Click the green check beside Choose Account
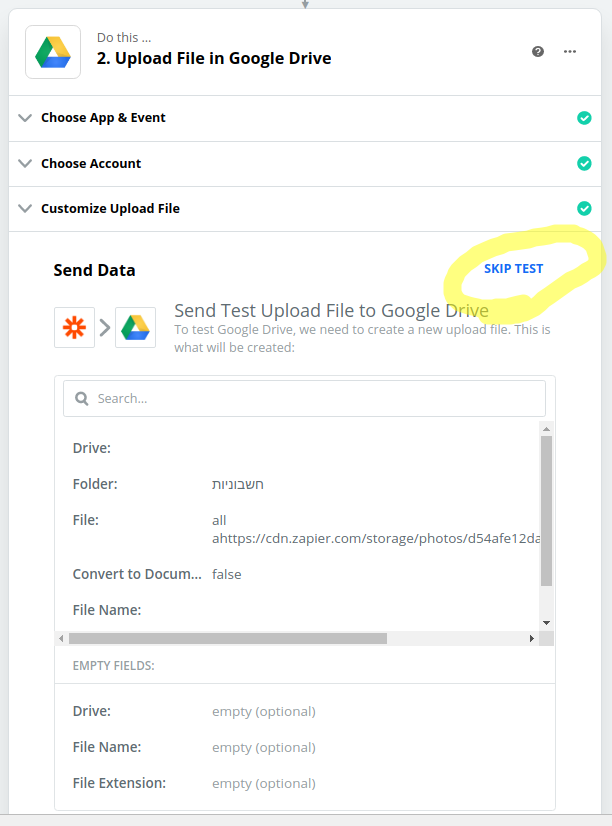612x826 pixels. pos(584,163)
